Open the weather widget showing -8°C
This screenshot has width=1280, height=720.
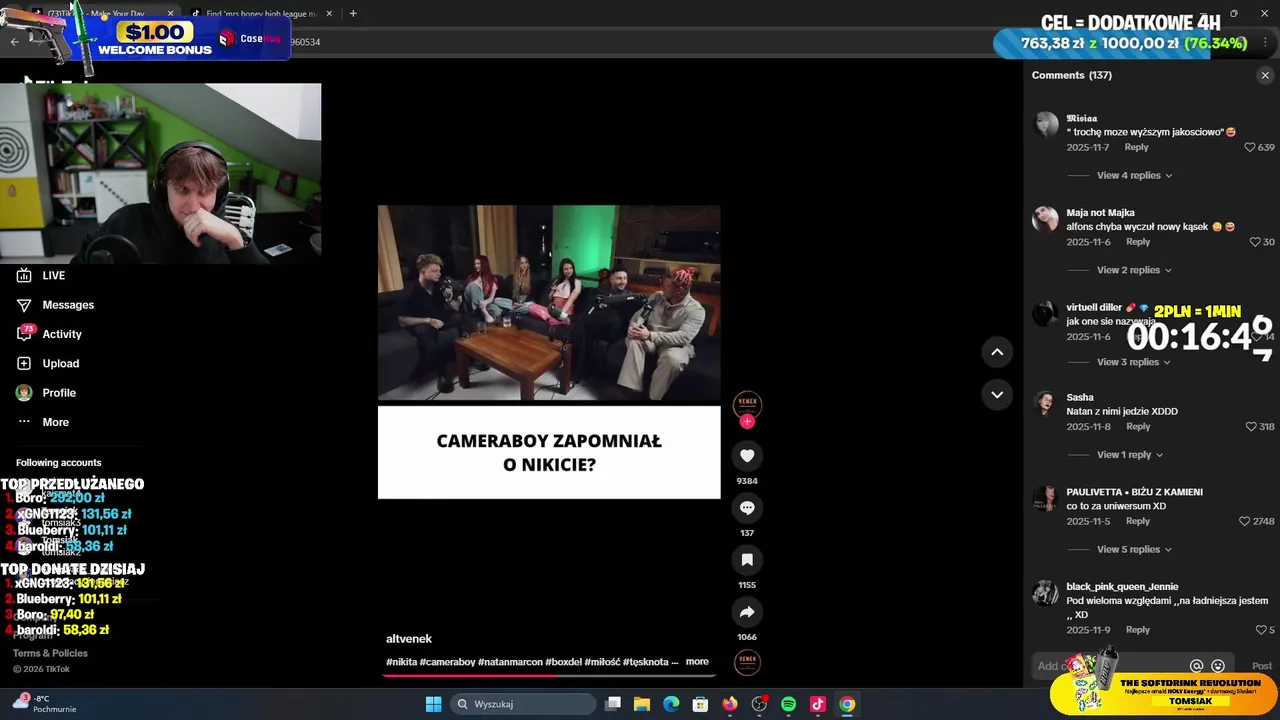click(x=45, y=704)
